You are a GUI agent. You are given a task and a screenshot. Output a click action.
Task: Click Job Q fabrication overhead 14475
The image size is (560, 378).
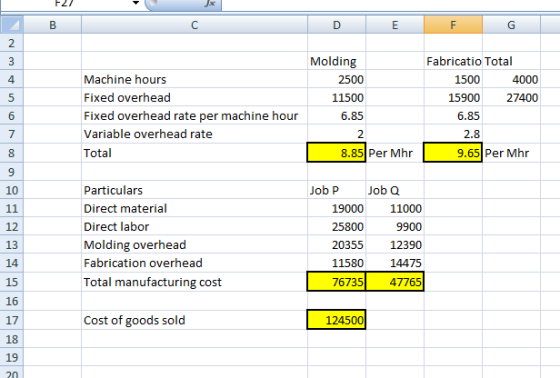point(395,263)
